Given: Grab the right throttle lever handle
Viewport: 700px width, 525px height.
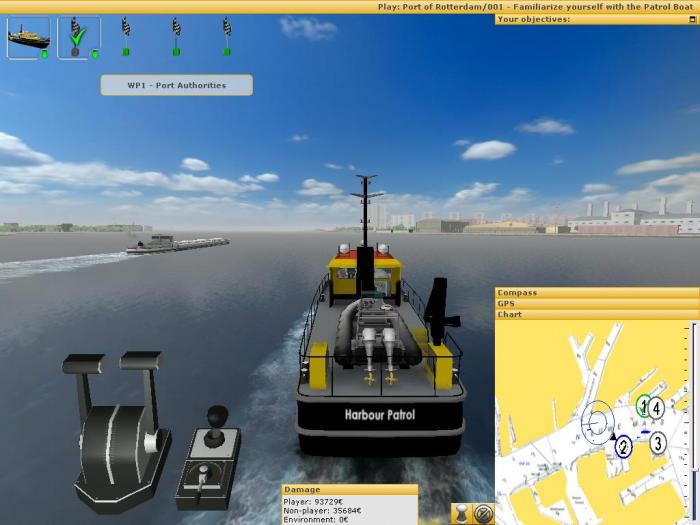Looking at the screenshot, I should (x=140, y=362).
